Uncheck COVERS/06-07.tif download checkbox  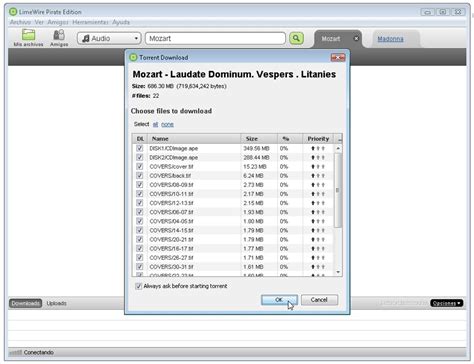tap(140, 212)
